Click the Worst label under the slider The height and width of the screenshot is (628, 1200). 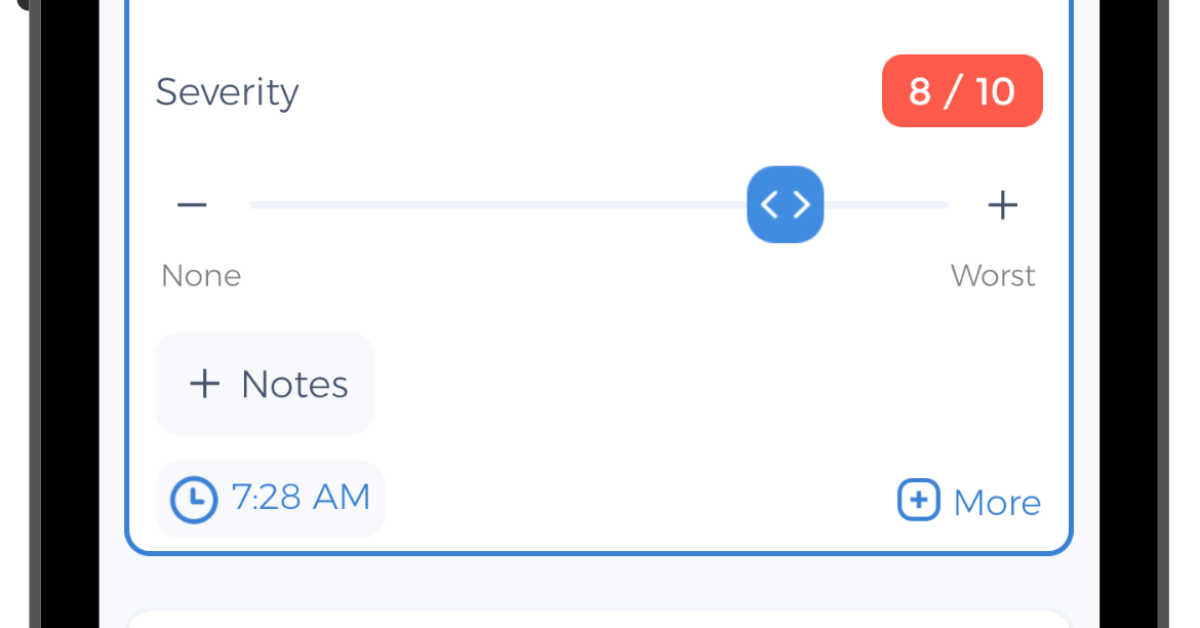click(993, 276)
